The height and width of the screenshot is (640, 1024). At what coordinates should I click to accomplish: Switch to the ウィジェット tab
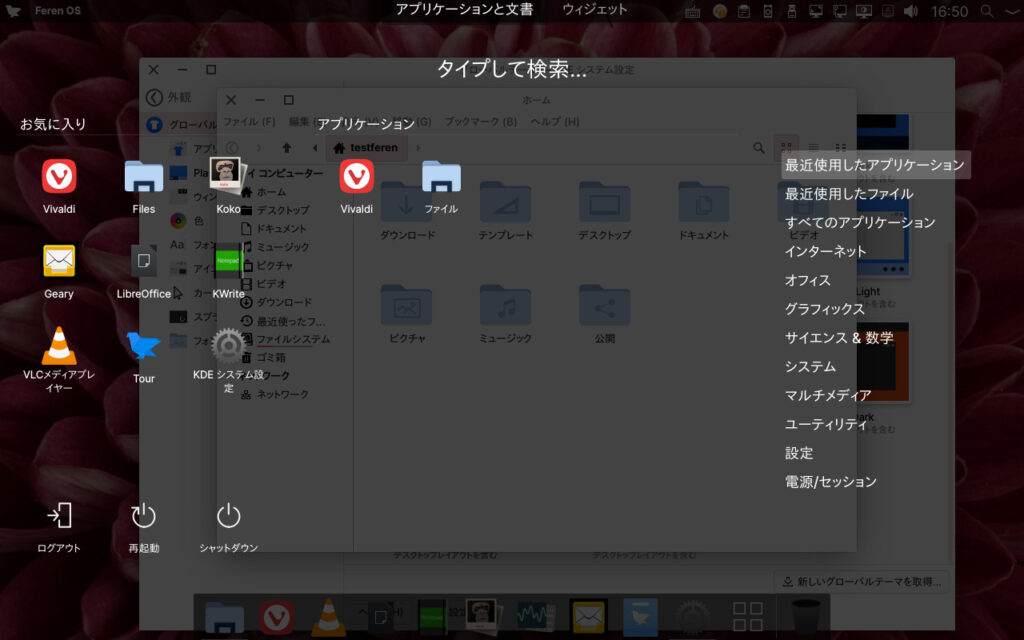pyautogui.click(x=595, y=9)
